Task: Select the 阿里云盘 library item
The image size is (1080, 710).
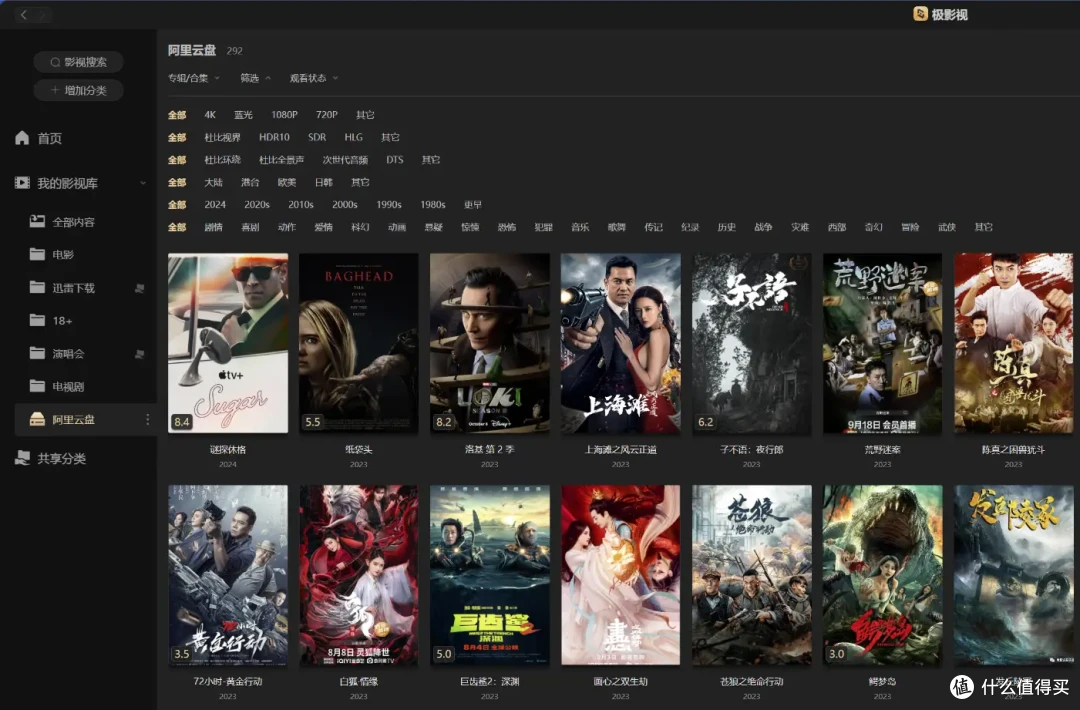Action: coord(85,419)
